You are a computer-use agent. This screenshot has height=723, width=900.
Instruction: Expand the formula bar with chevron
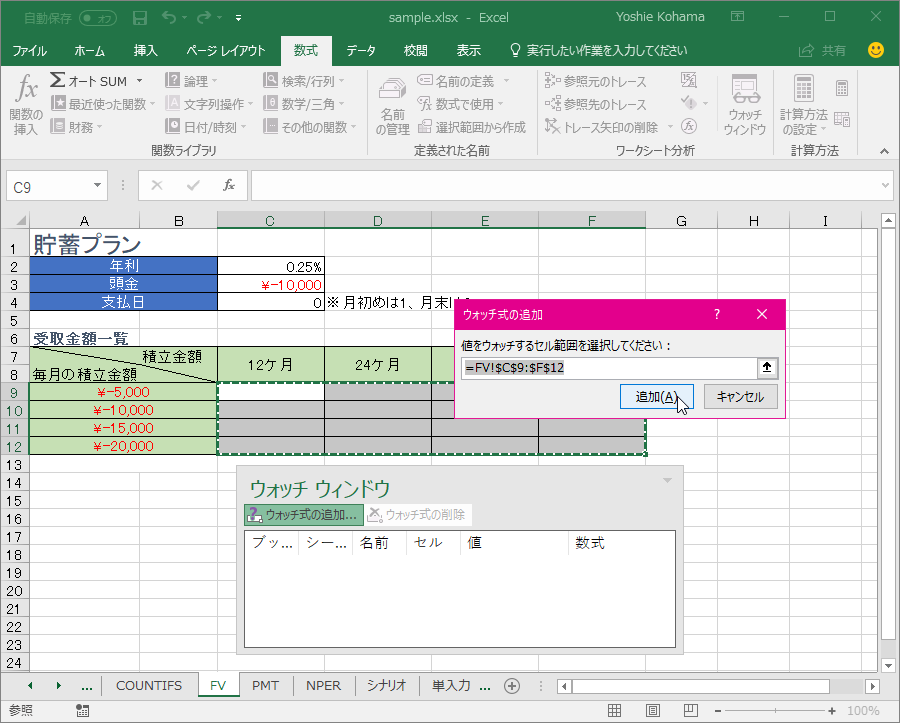pos(885,185)
